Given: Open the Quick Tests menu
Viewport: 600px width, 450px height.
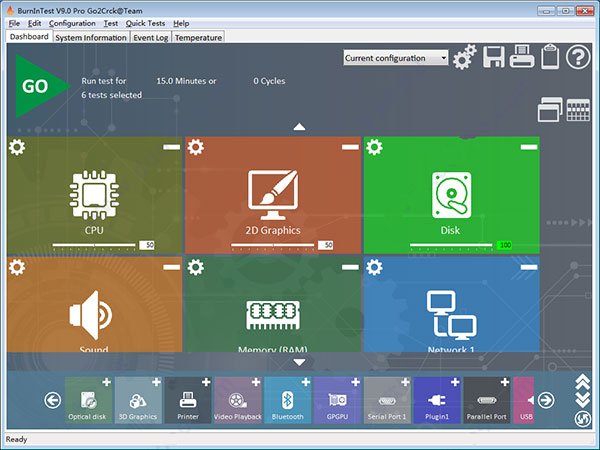Looking at the screenshot, I should [145, 23].
